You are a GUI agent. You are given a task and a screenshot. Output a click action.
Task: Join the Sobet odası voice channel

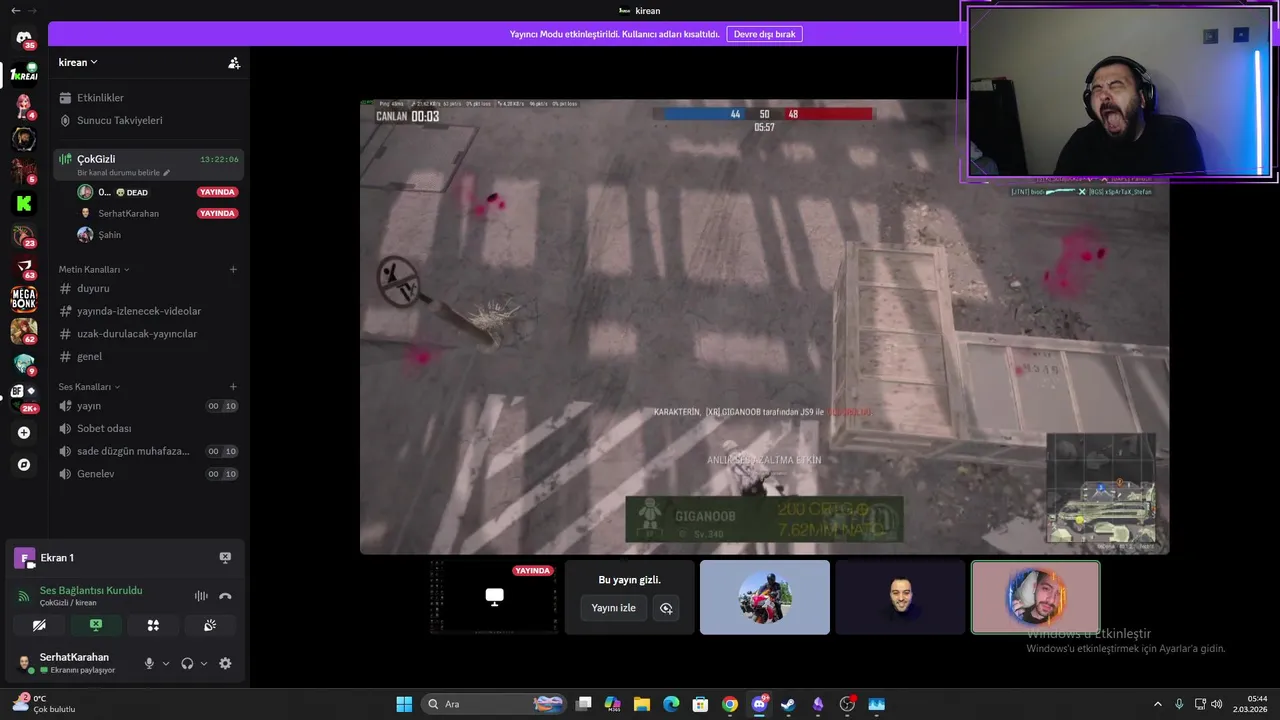coord(148,429)
